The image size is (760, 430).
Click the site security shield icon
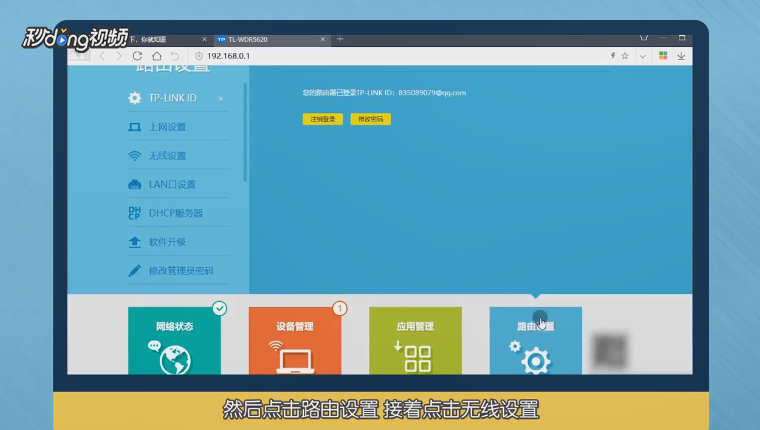point(199,56)
